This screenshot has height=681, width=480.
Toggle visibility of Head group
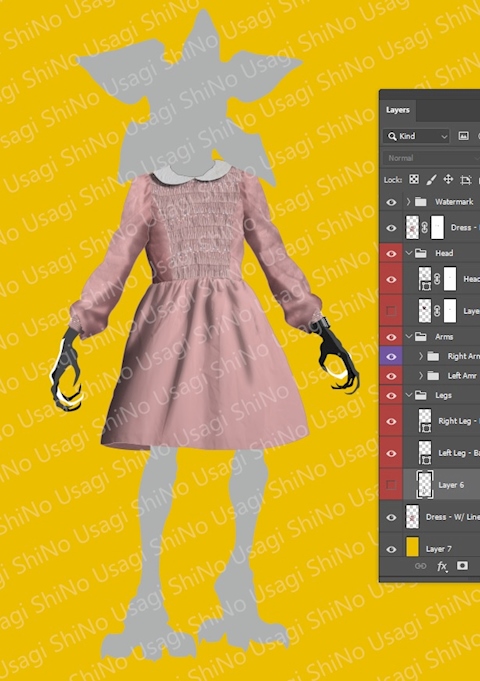[391, 253]
